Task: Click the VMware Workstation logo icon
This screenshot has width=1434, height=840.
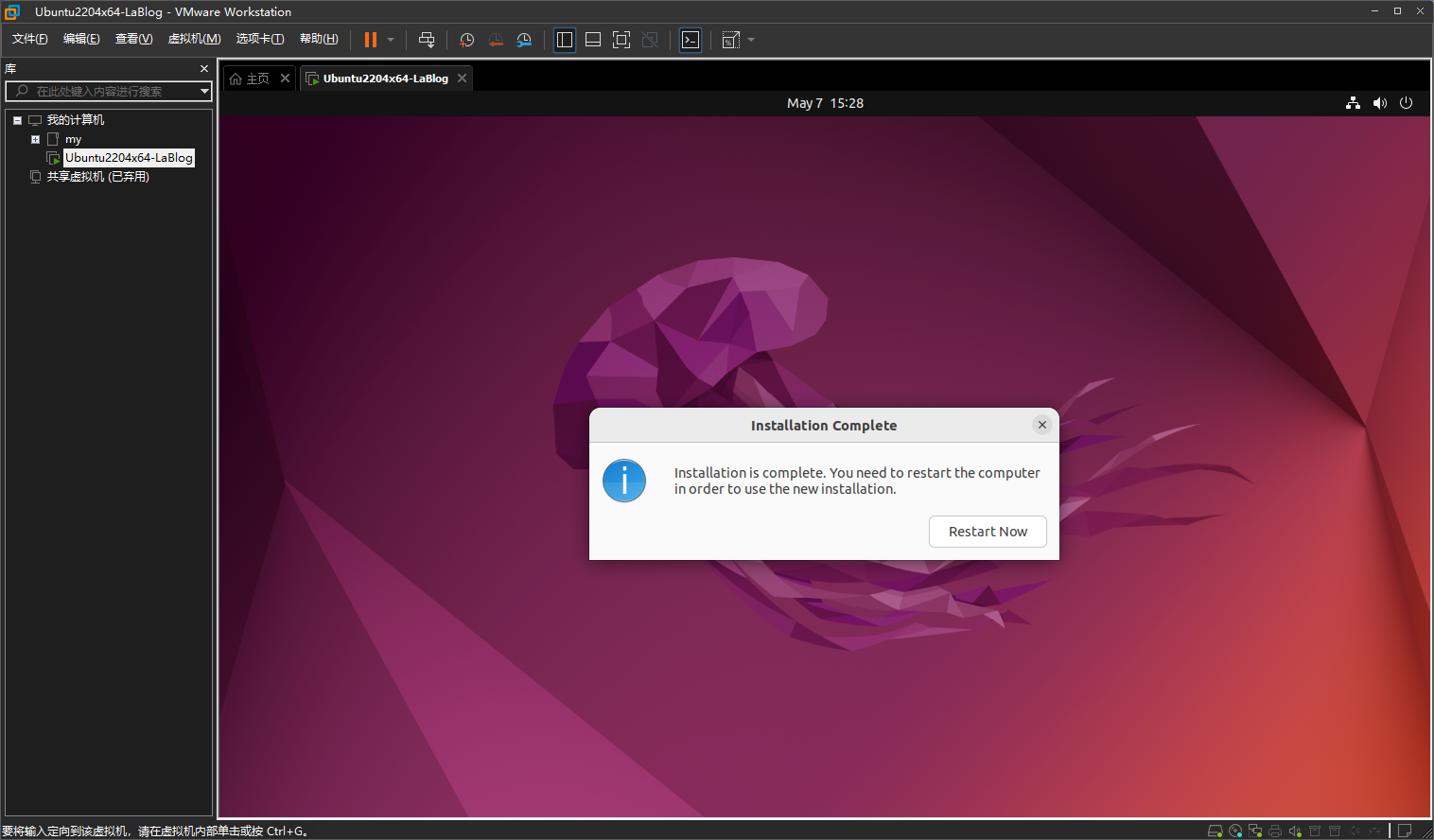Action: point(12,11)
